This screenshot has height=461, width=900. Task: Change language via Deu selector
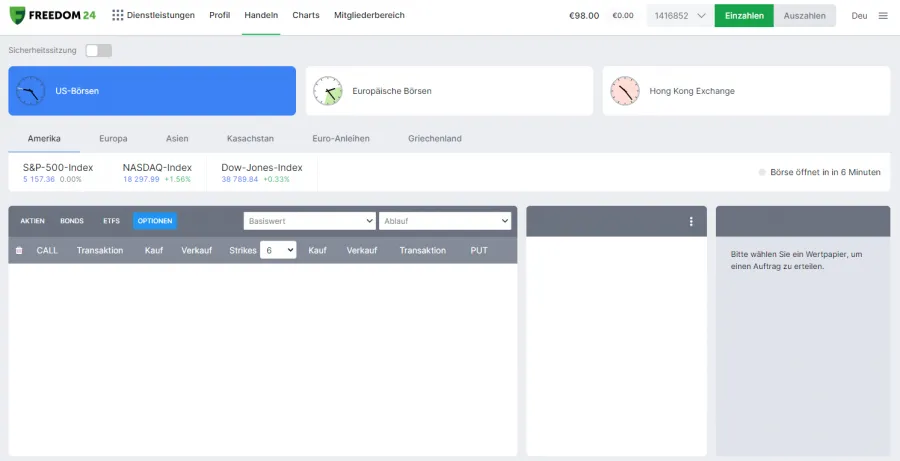(x=859, y=16)
